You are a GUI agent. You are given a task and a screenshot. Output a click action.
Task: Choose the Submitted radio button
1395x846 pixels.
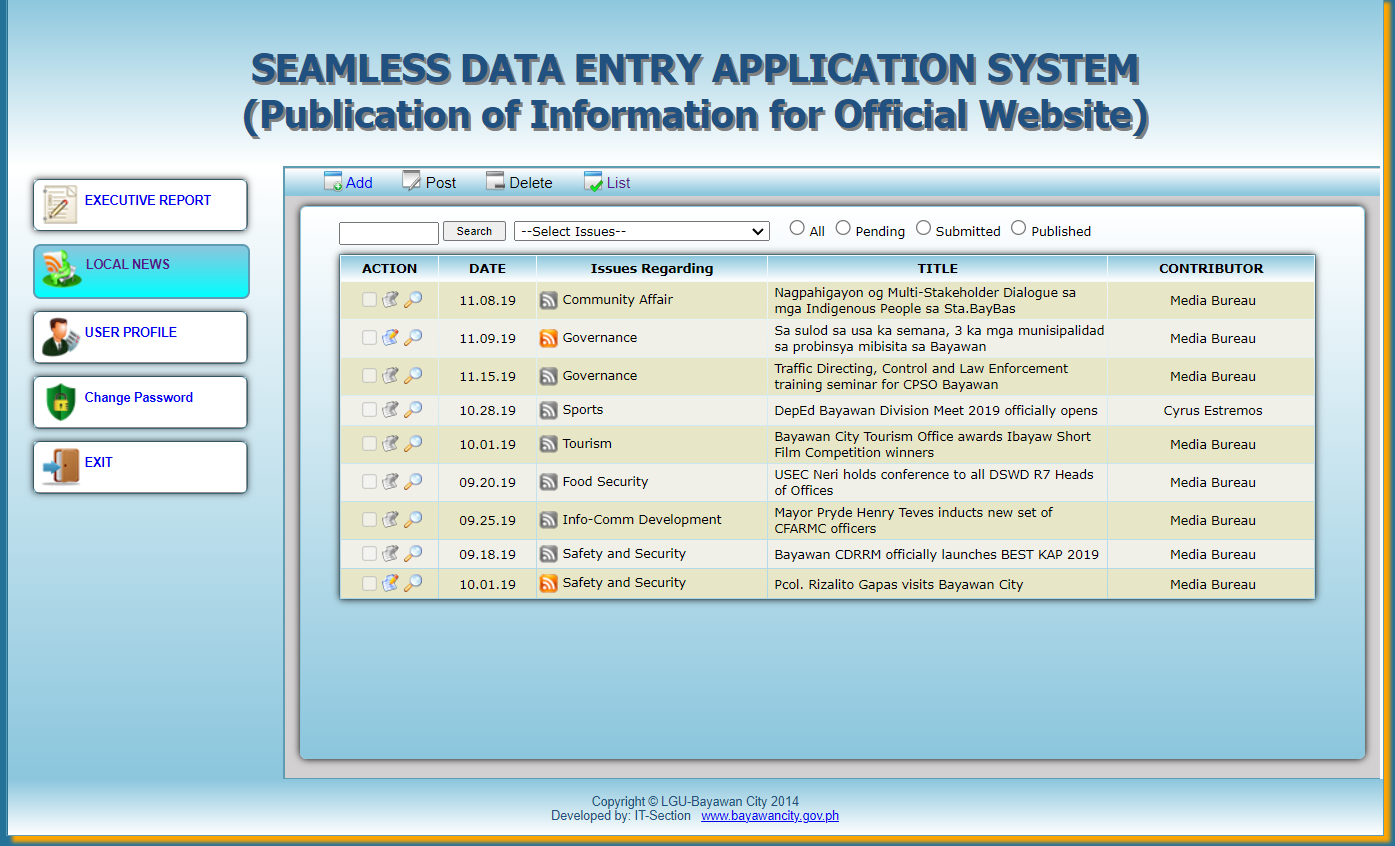tap(923, 228)
